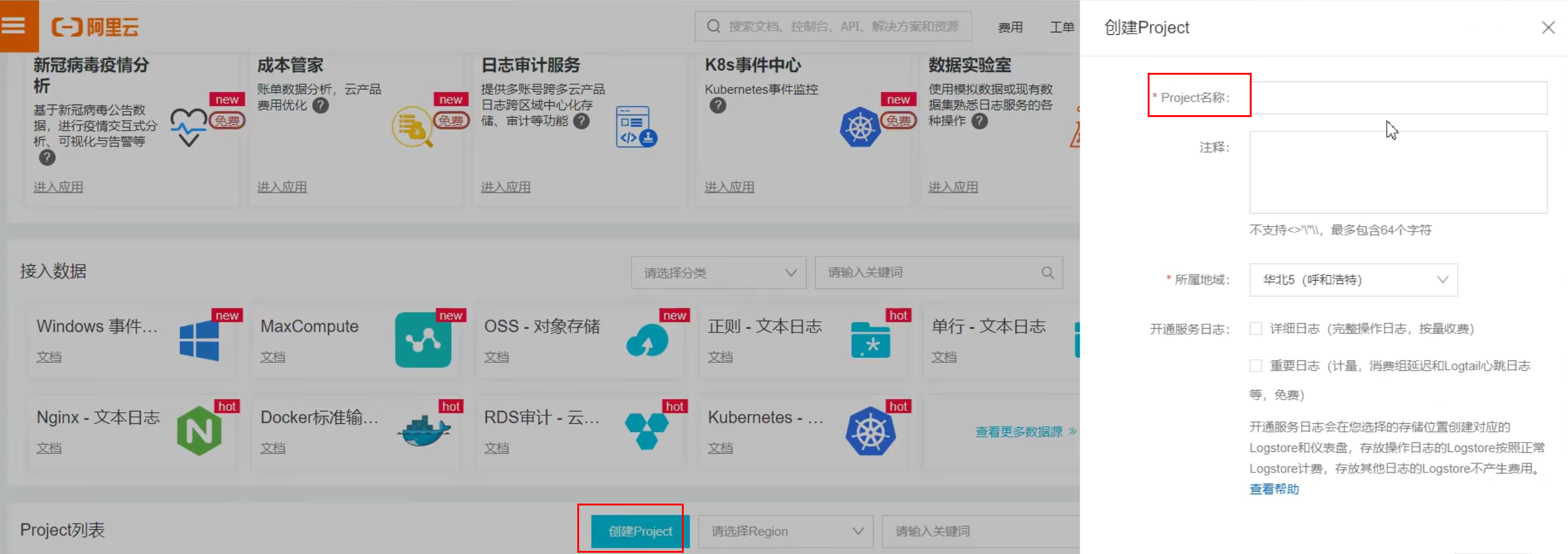1568x554 pixels.
Task: Click the 正则 - 文本日志 card title
Action: click(765, 326)
